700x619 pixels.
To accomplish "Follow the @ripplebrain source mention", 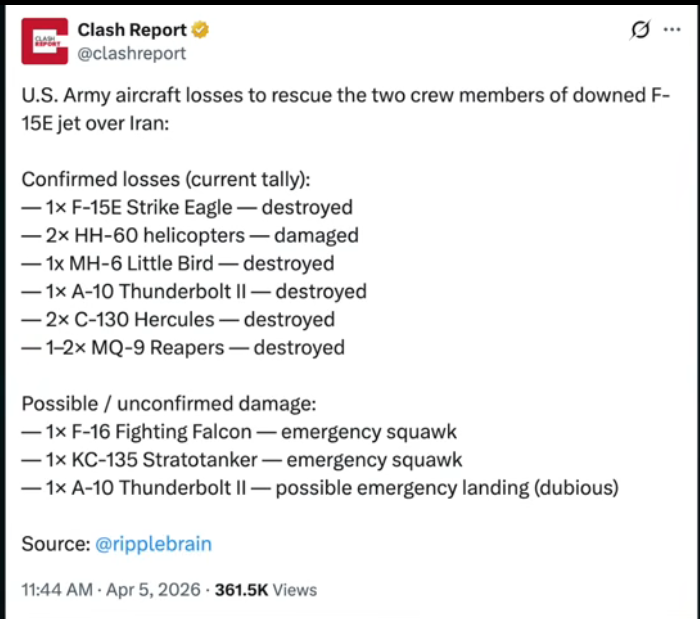I will 153,544.
